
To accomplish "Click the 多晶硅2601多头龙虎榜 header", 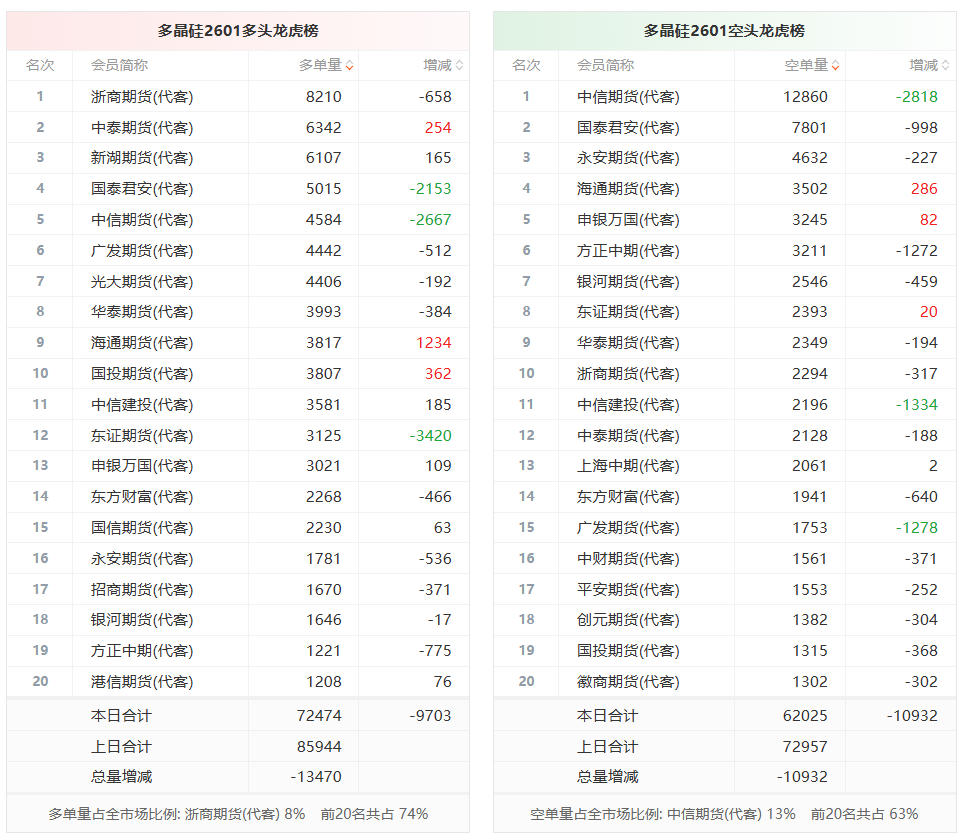I will coord(238,31).
